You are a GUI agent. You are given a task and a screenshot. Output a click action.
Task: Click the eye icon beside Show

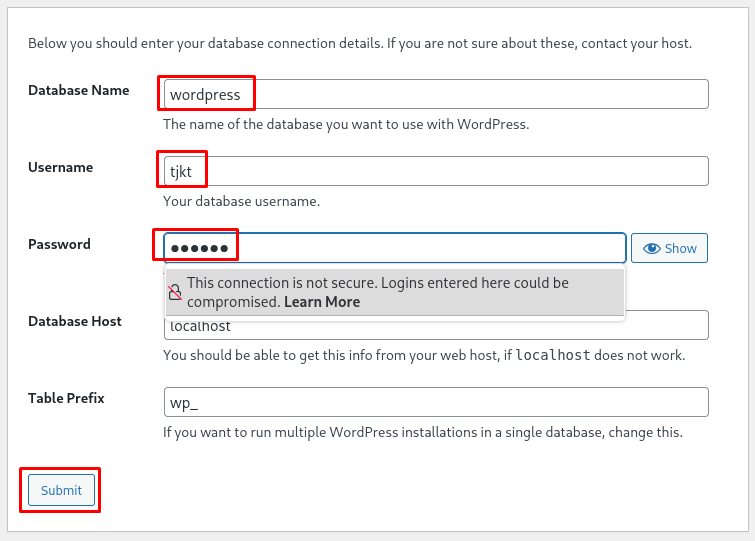[652, 248]
